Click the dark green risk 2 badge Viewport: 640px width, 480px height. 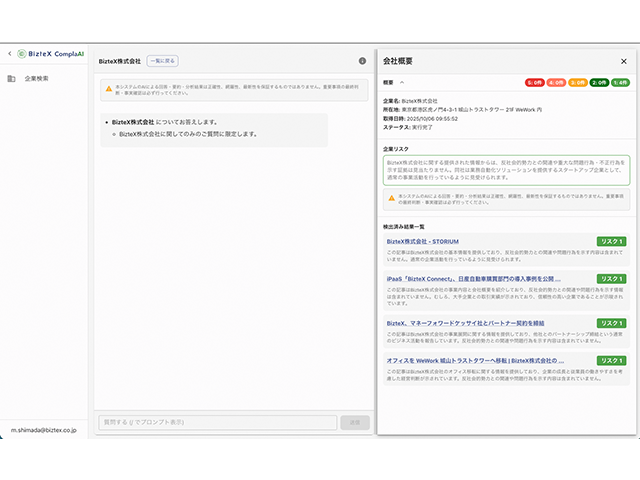tap(599, 82)
